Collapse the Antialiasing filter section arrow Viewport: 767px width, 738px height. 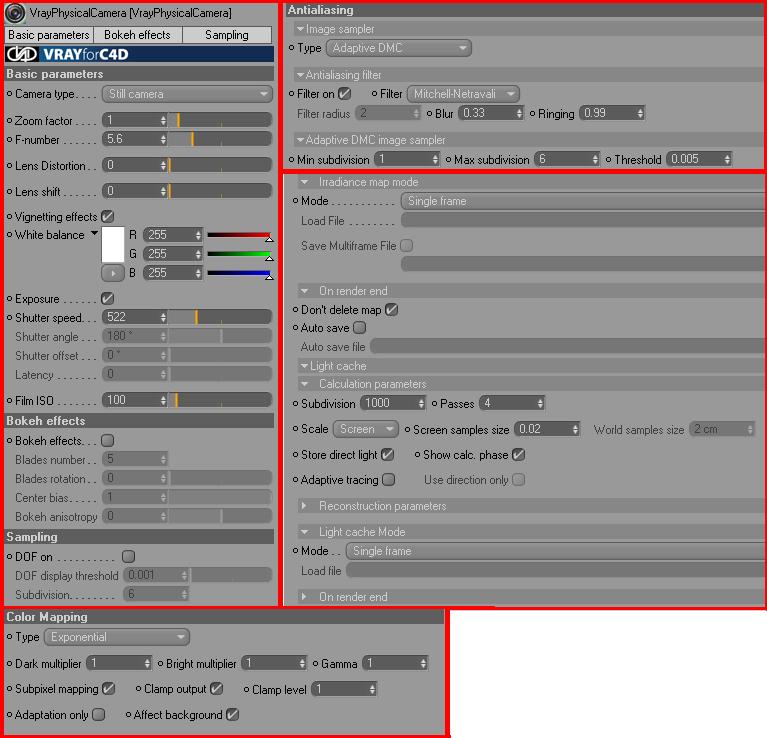click(300, 75)
